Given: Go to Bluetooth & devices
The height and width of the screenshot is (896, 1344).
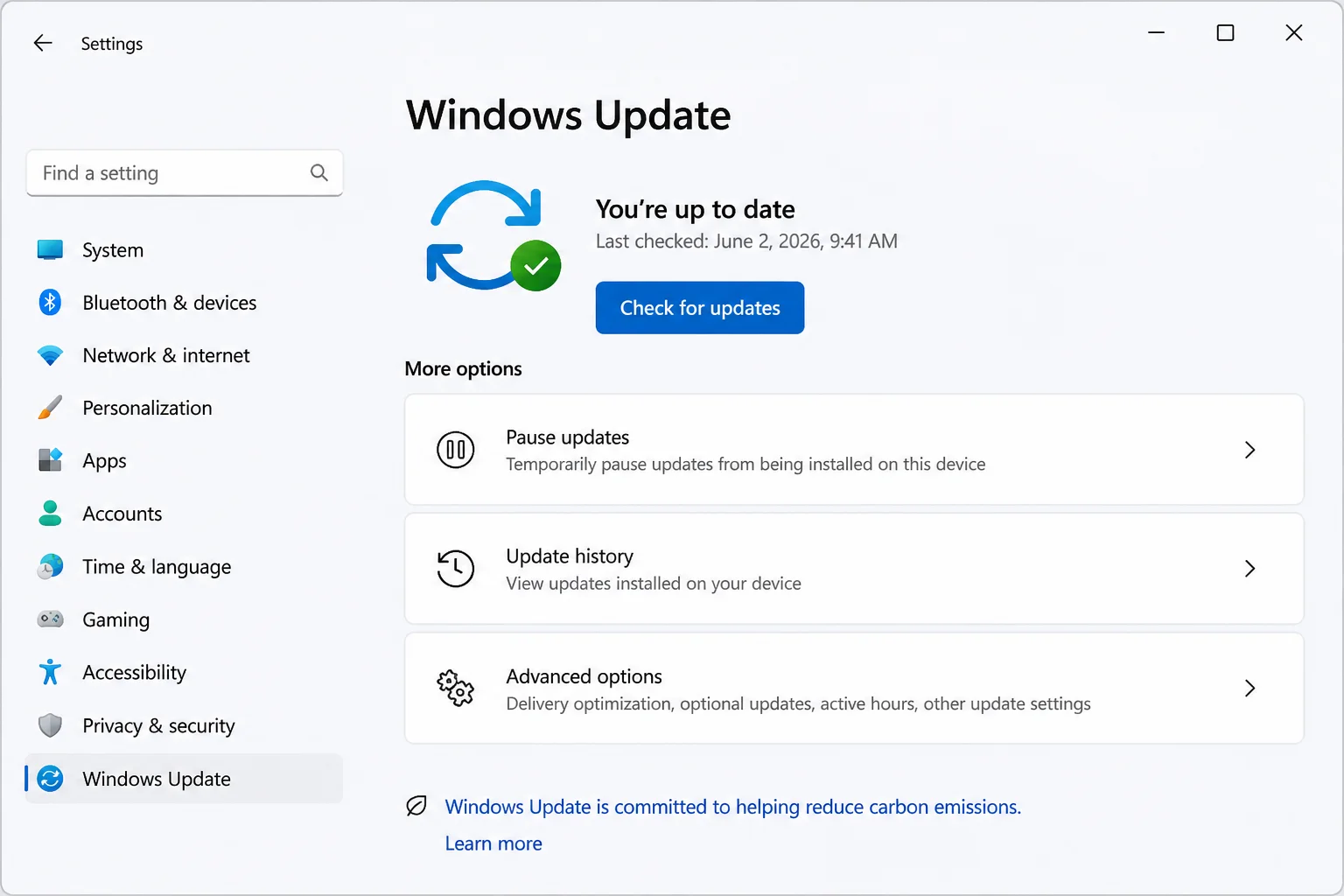Looking at the screenshot, I should point(185,303).
